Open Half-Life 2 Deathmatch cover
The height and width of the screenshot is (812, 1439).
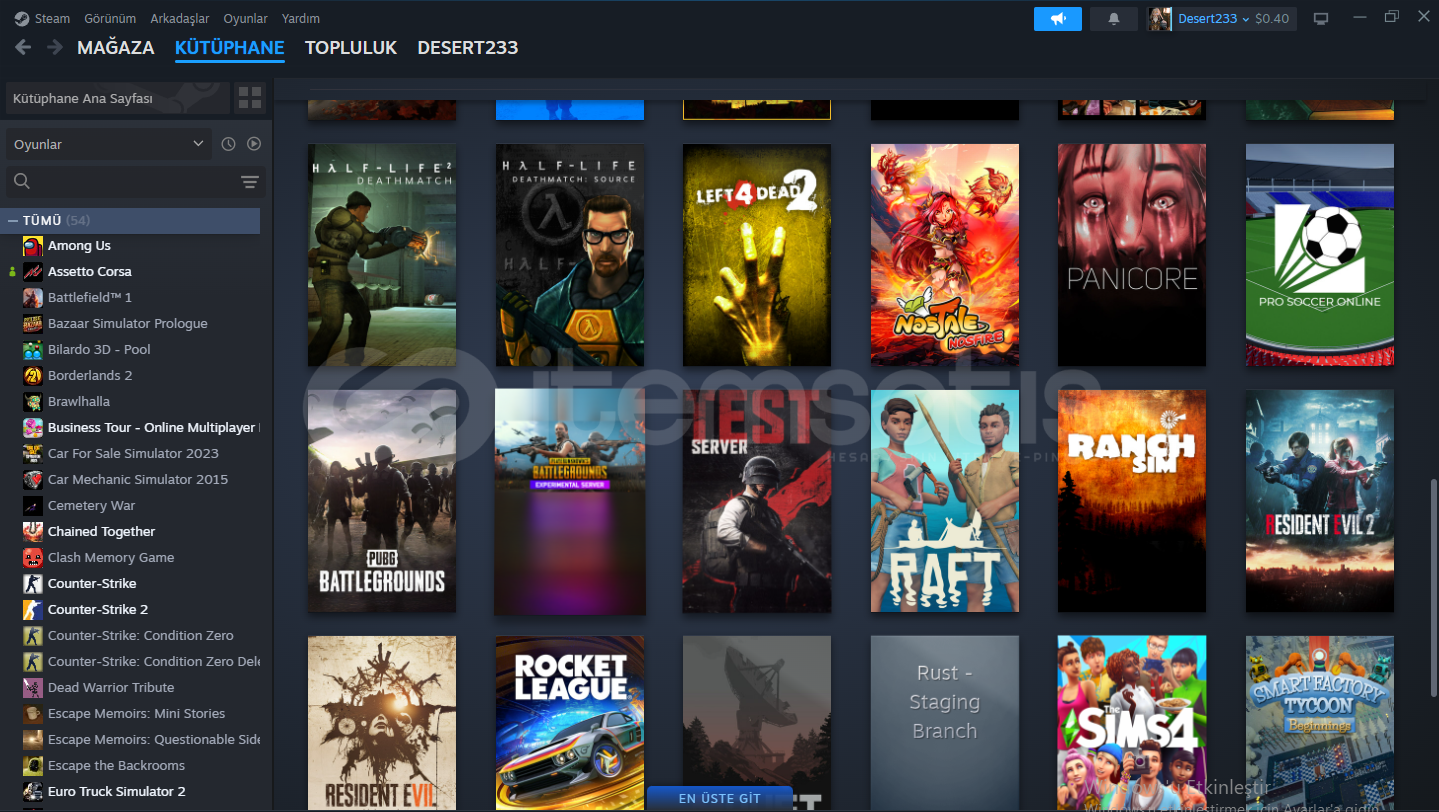tap(382, 255)
